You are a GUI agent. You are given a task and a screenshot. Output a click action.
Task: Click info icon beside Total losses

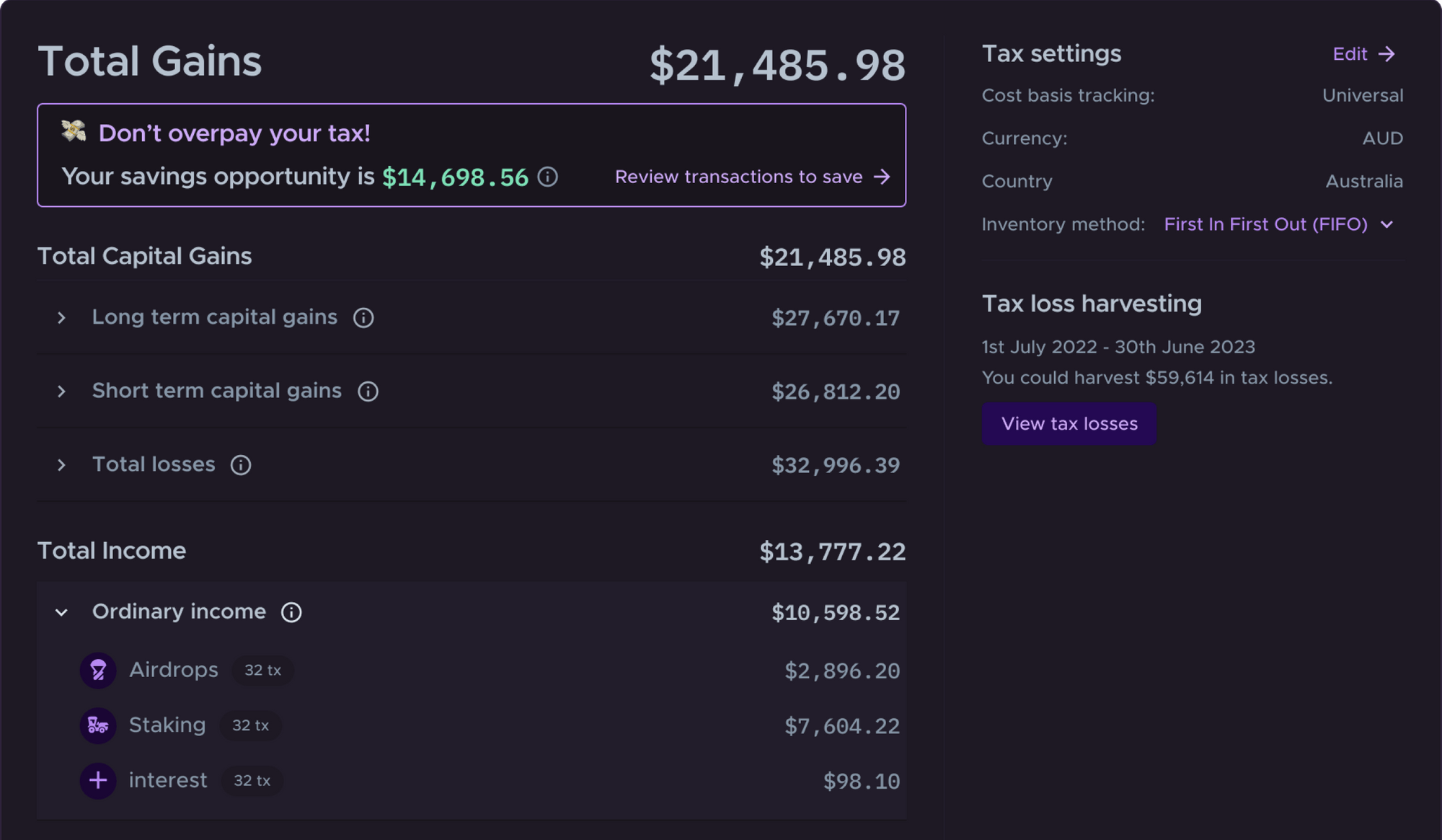[x=241, y=465]
